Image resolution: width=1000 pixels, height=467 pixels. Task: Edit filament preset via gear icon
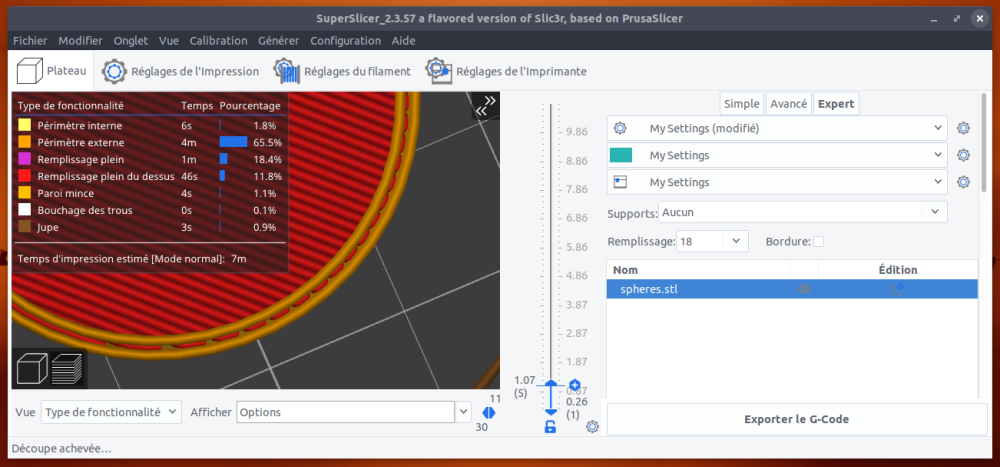click(964, 155)
